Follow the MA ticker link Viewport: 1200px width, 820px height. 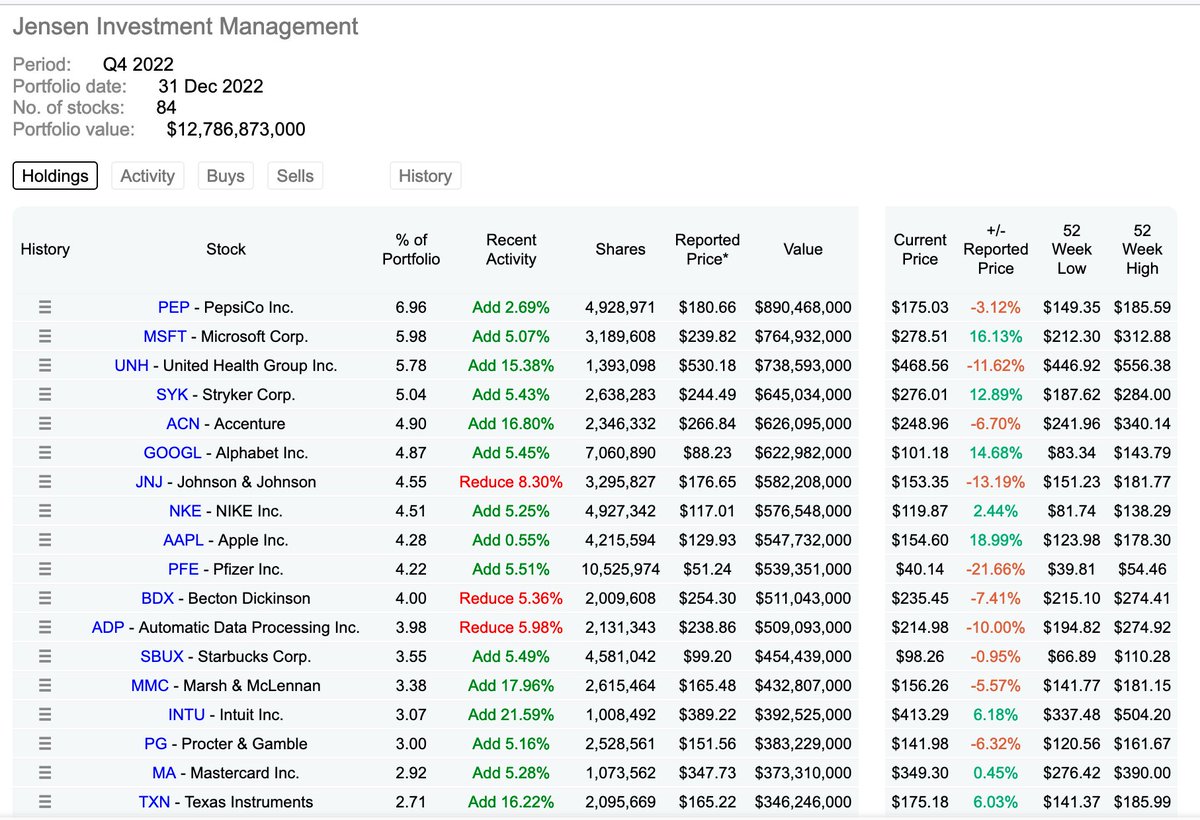click(164, 772)
